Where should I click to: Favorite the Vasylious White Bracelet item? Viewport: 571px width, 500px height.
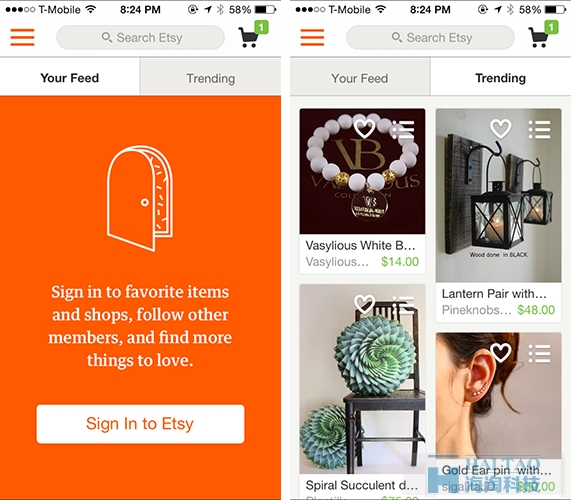pyautogui.click(x=365, y=128)
